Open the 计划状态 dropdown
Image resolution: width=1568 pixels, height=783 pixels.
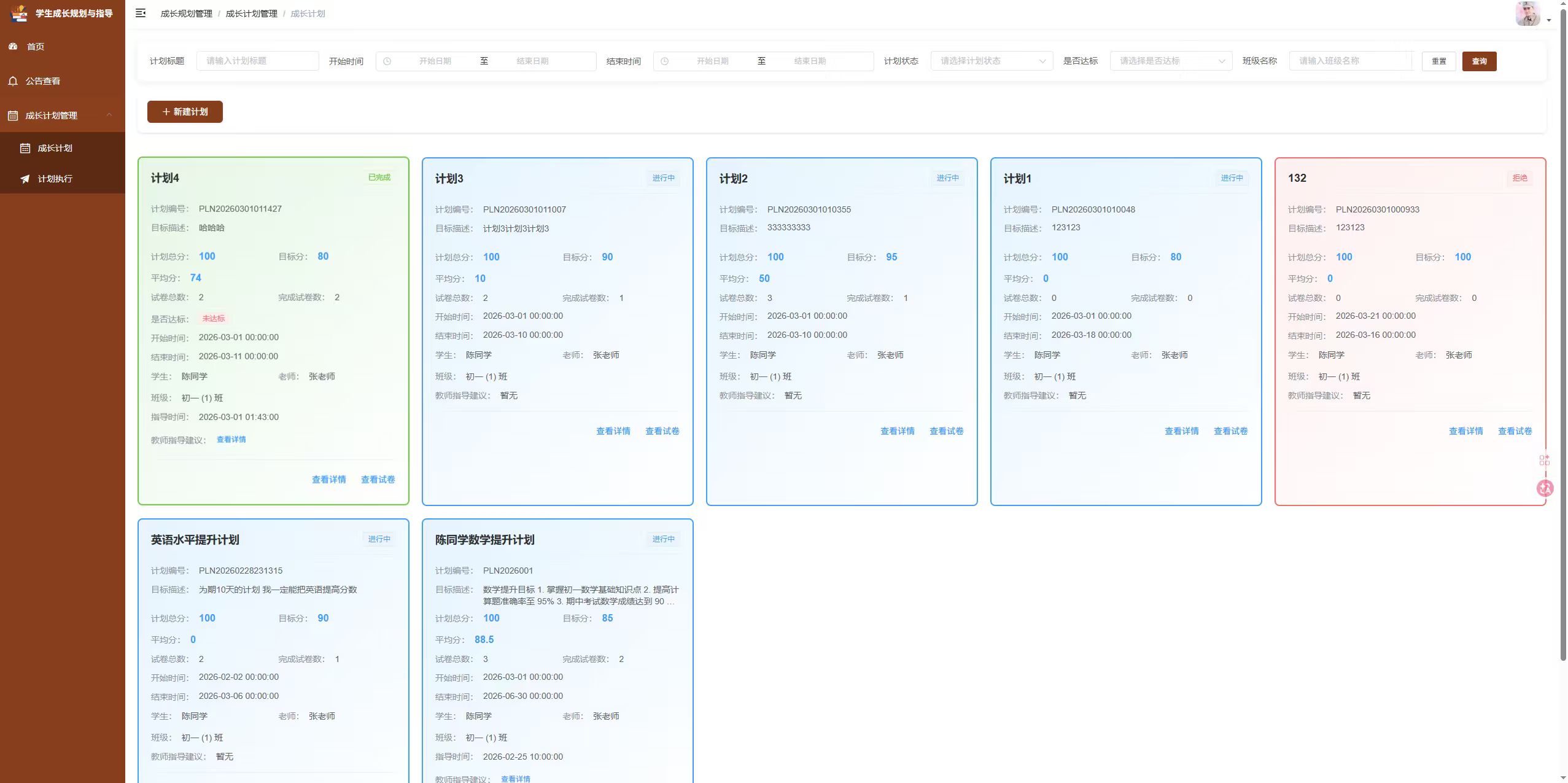(992, 61)
